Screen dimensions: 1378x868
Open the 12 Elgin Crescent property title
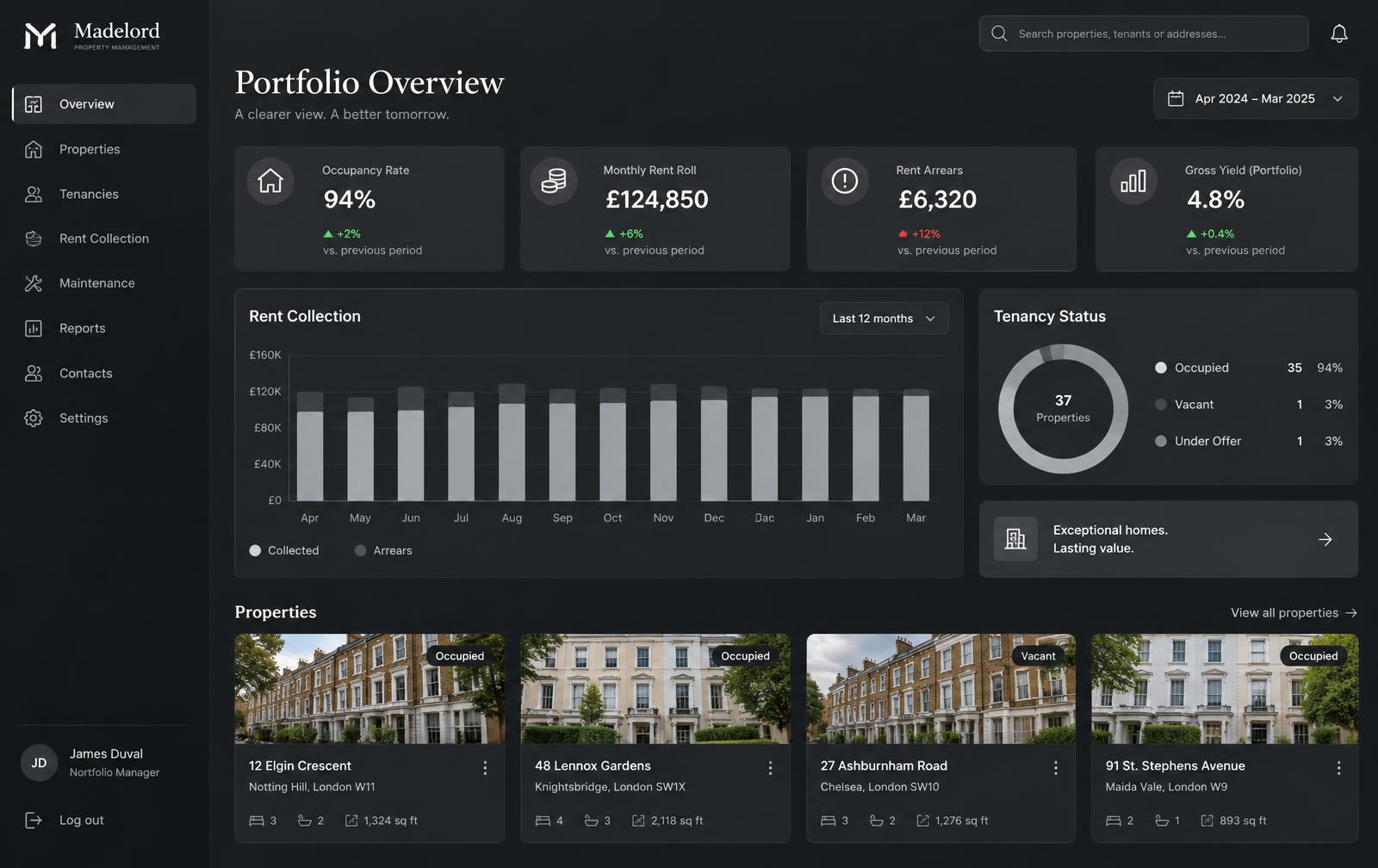(x=300, y=766)
